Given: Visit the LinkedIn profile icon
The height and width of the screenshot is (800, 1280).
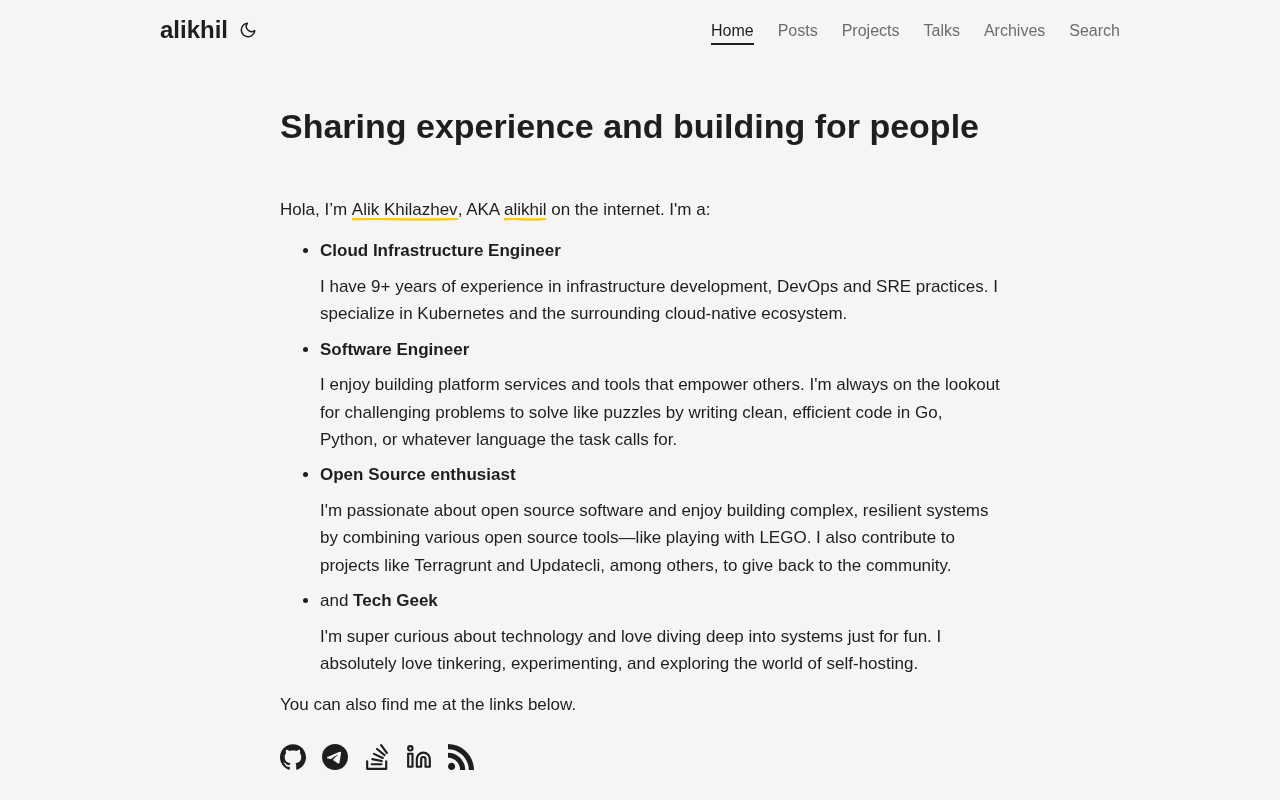Looking at the screenshot, I should coord(419,757).
